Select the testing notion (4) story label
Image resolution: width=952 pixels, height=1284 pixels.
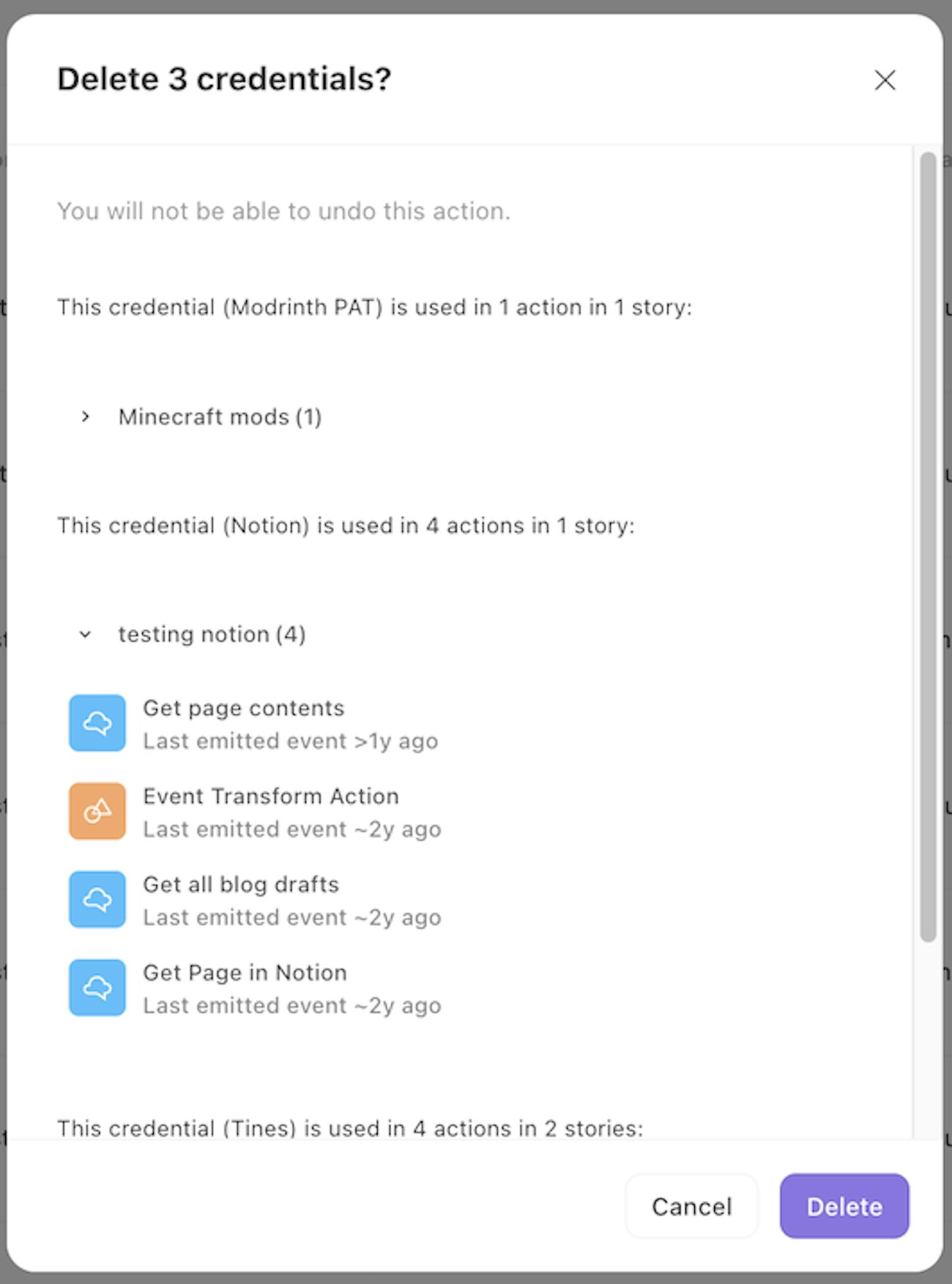(x=212, y=634)
